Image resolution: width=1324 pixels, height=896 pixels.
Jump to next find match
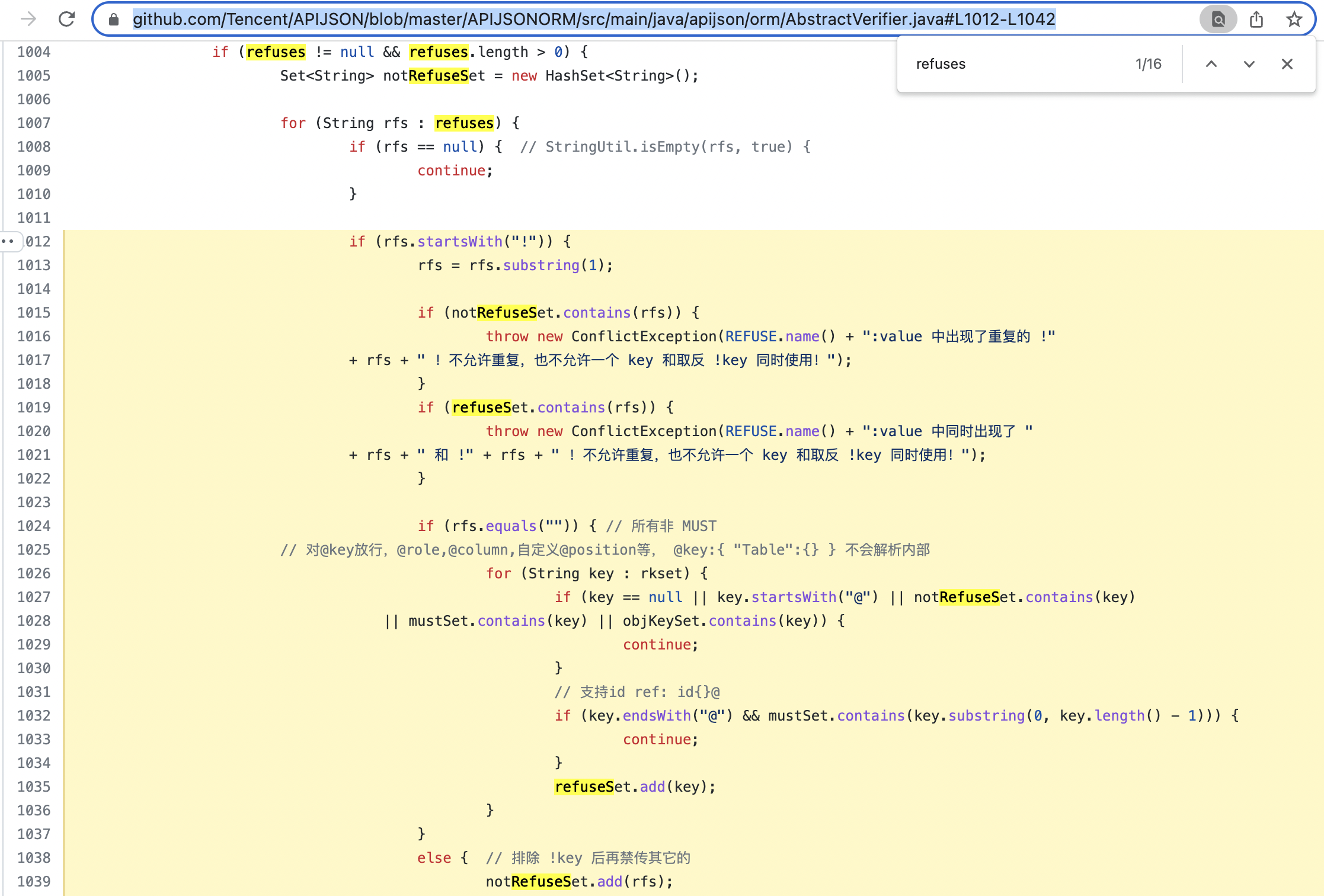(x=1249, y=64)
